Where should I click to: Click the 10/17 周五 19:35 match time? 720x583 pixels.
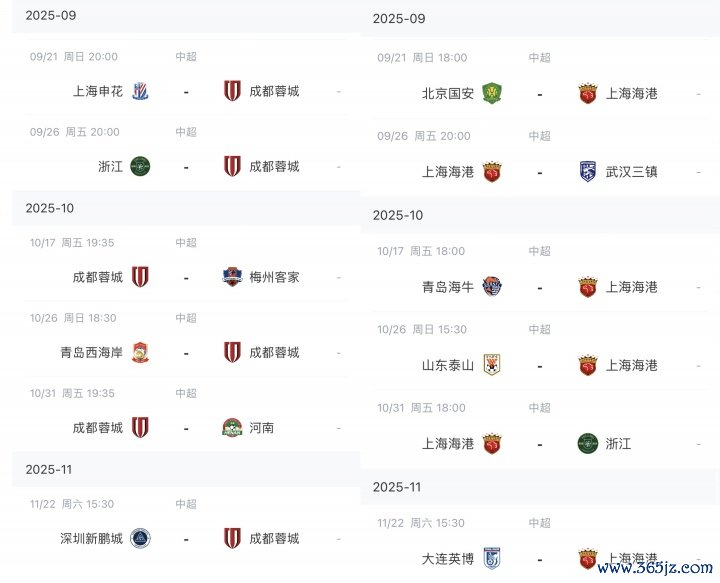pyautogui.click(x=72, y=242)
